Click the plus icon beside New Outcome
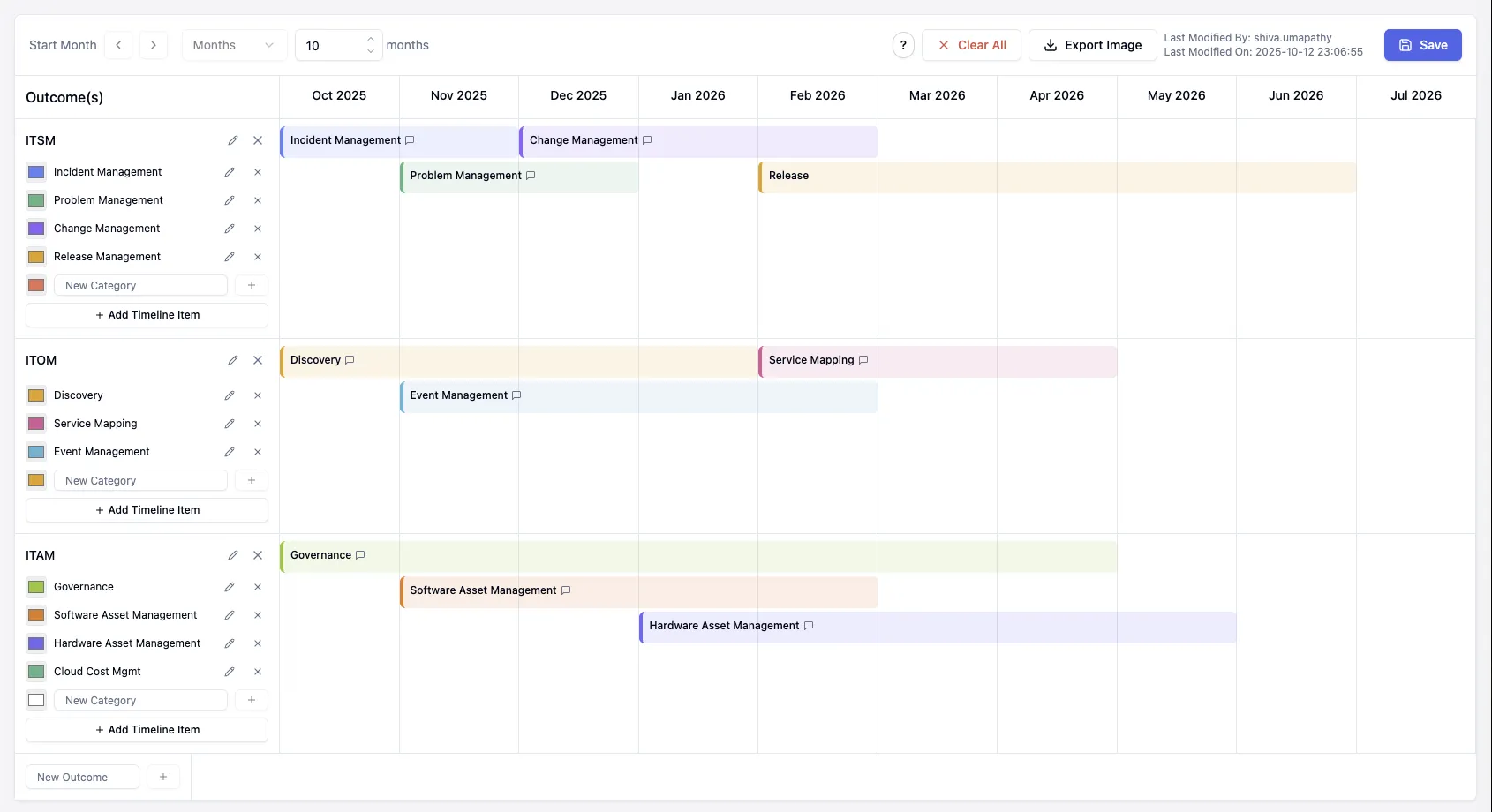This screenshot has width=1492, height=812. point(163,777)
